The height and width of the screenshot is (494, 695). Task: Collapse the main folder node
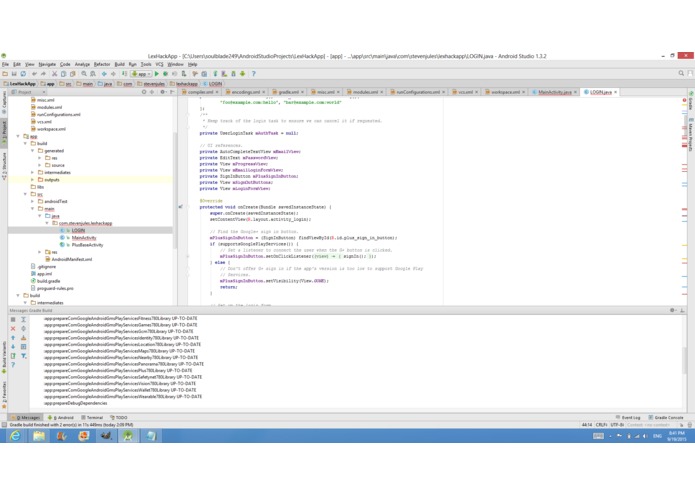click(x=32, y=209)
